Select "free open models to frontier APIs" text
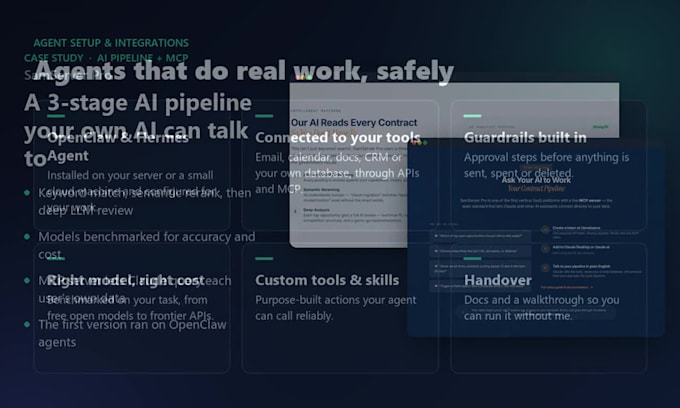This screenshot has height=408, width=680. coord(130,316)
